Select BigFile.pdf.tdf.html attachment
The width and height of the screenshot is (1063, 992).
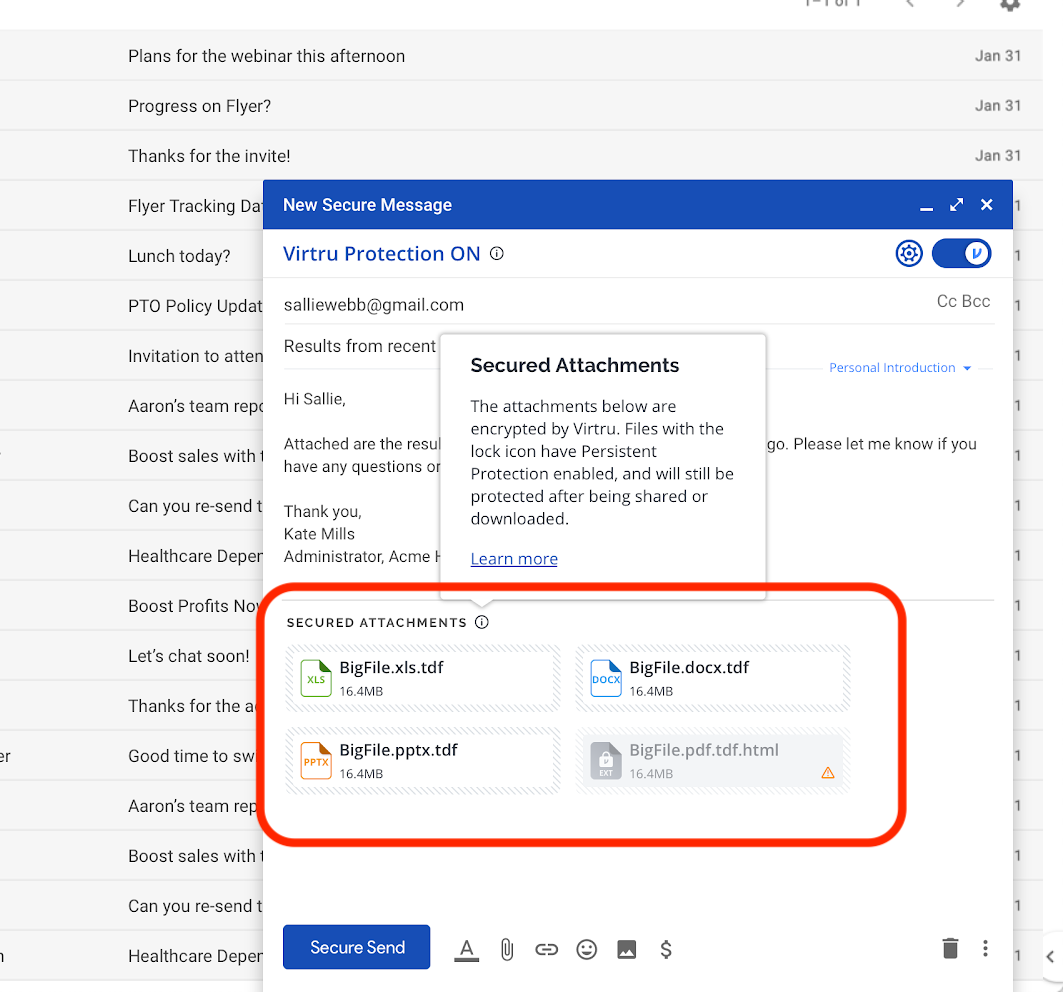pos(713,761)
